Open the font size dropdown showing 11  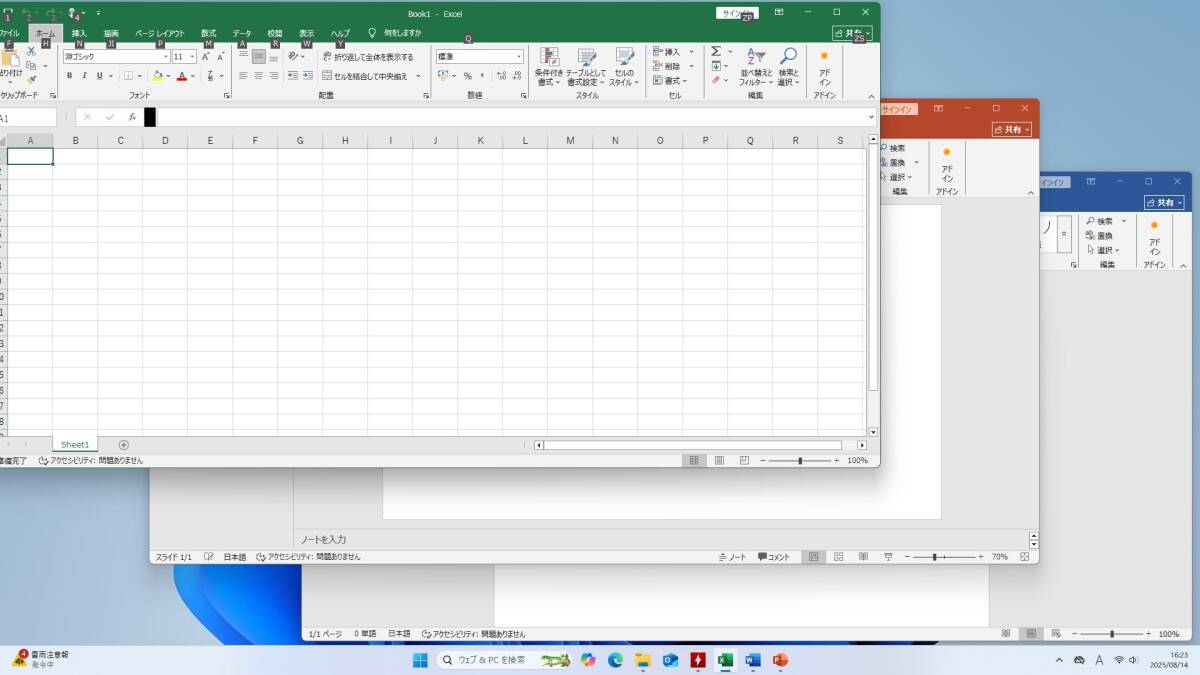tap(192, 57)
